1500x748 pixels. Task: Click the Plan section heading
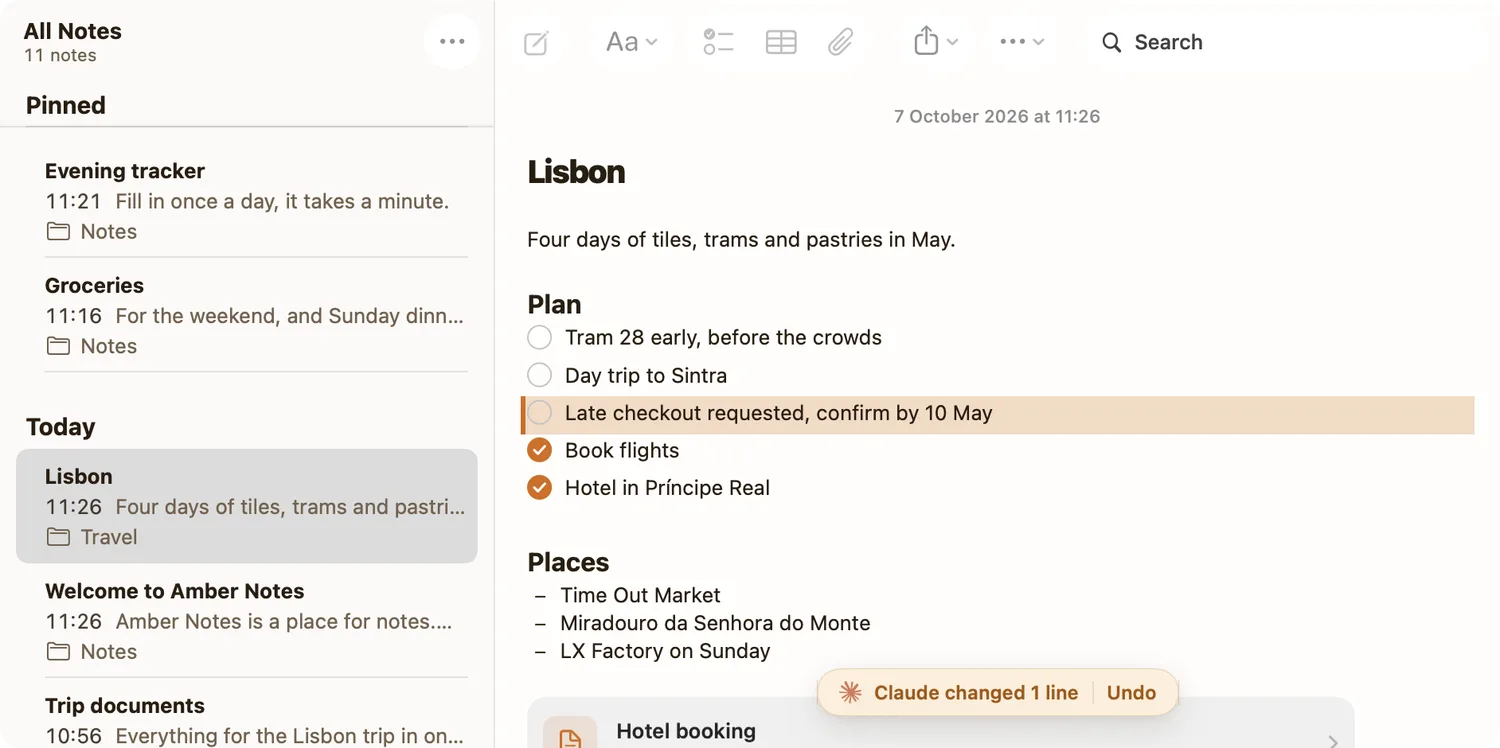[x=554, y=304]
